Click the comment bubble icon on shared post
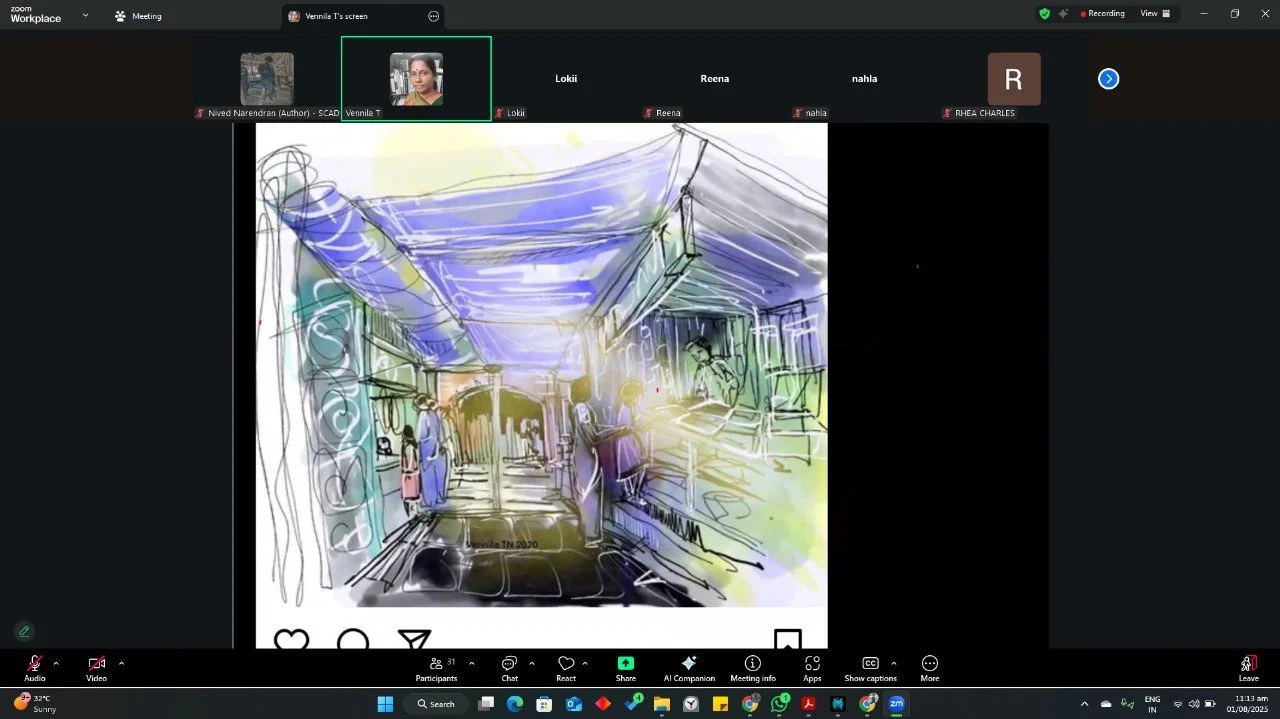This screenshot has height=719, width=1280. [x=353, y=639]
